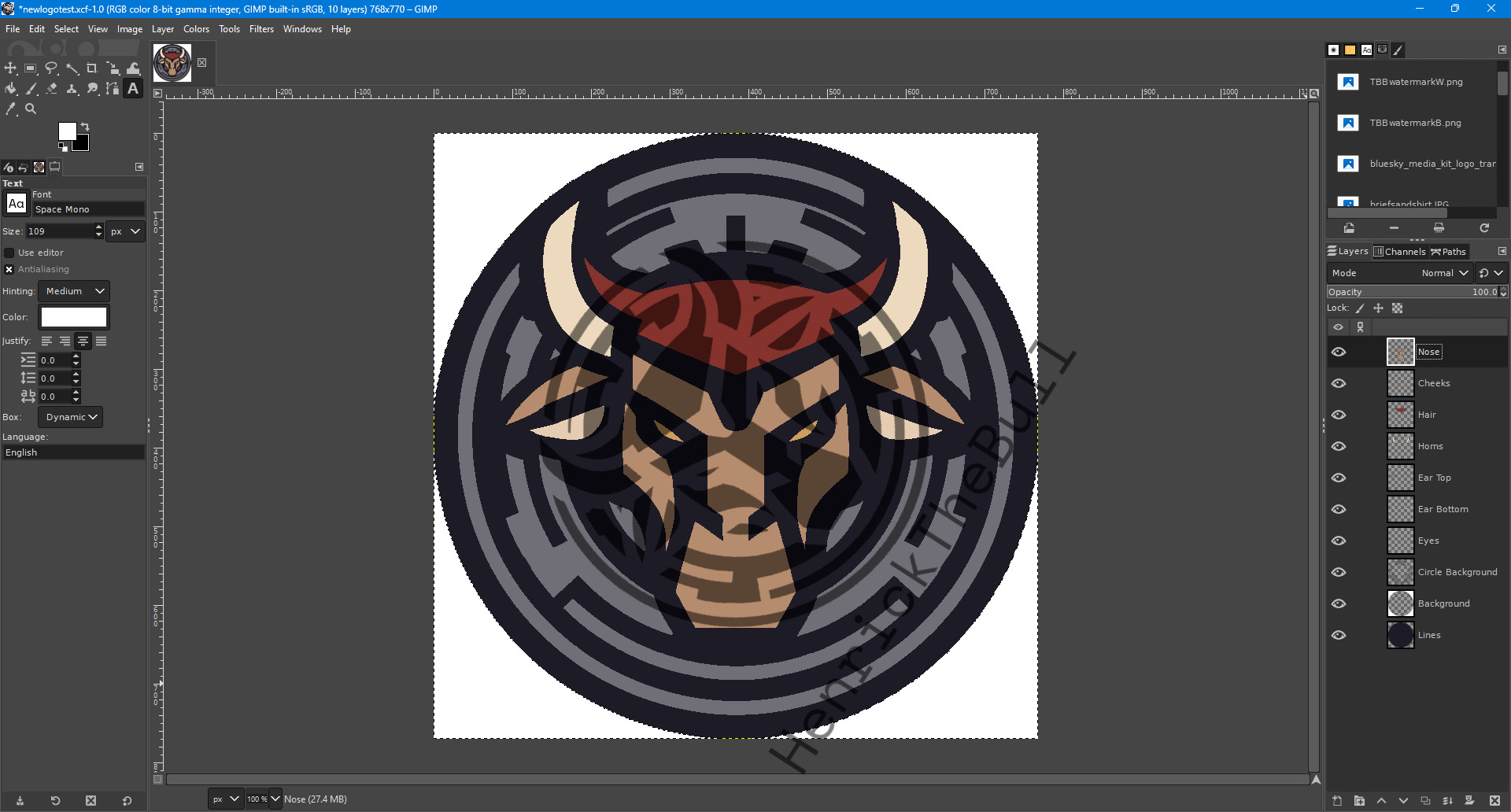Open the Layer menu
1511x812 pixels.
coord(163,29)
